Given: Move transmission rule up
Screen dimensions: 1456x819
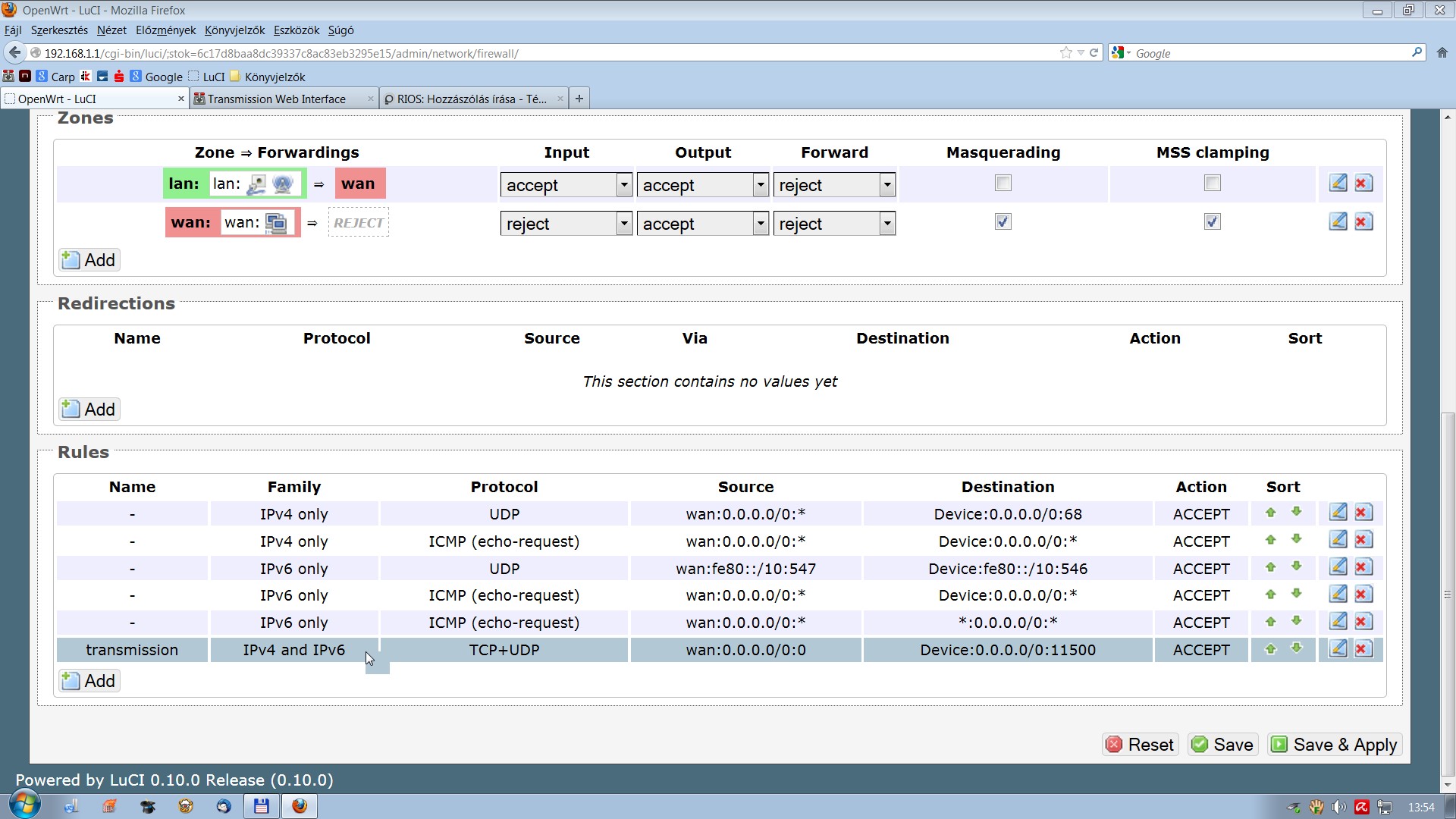Looking at the screenshot, I should coord(1271,649).
